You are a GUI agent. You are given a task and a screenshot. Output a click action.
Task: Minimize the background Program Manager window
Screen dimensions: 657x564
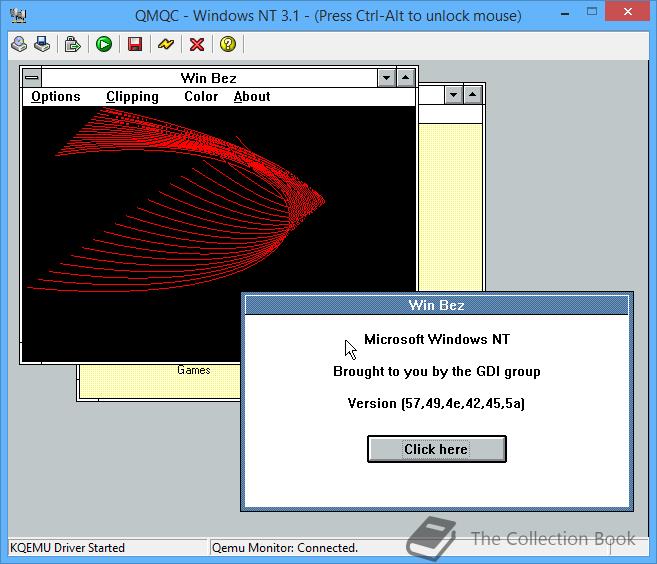click(453, 95)
